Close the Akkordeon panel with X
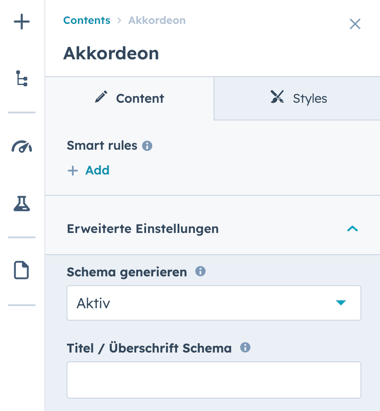 355,24
